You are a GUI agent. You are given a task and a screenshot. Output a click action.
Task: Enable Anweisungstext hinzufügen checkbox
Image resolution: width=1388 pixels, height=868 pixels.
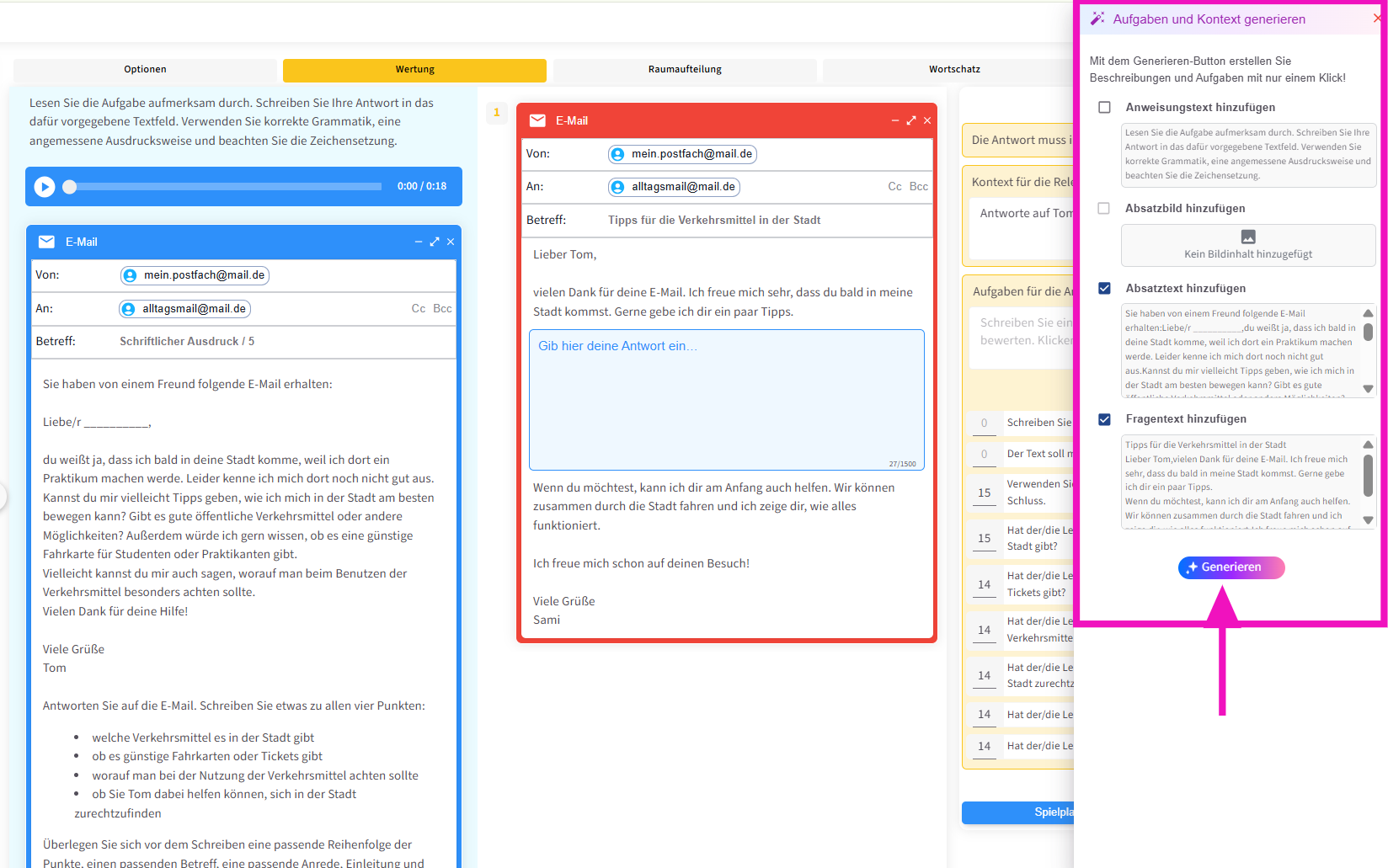point(1104,108)
